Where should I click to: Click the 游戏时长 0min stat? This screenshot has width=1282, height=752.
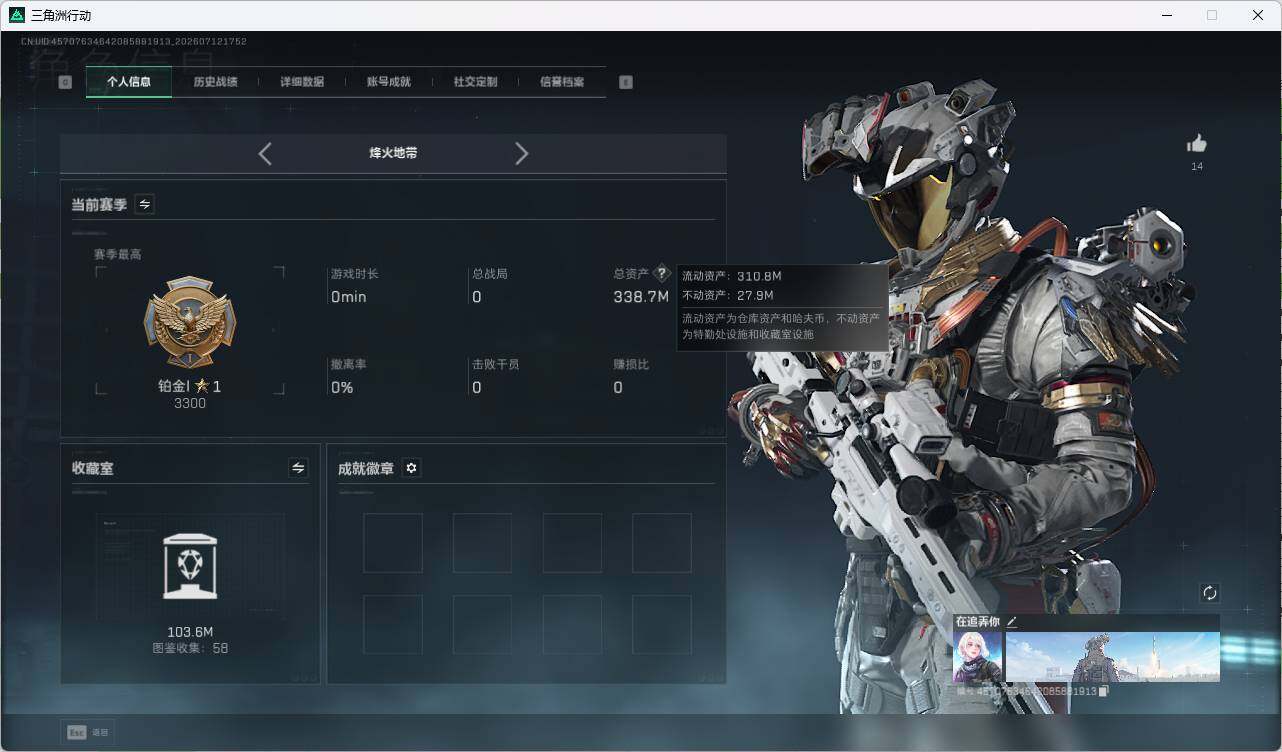(x=355, y=286)
